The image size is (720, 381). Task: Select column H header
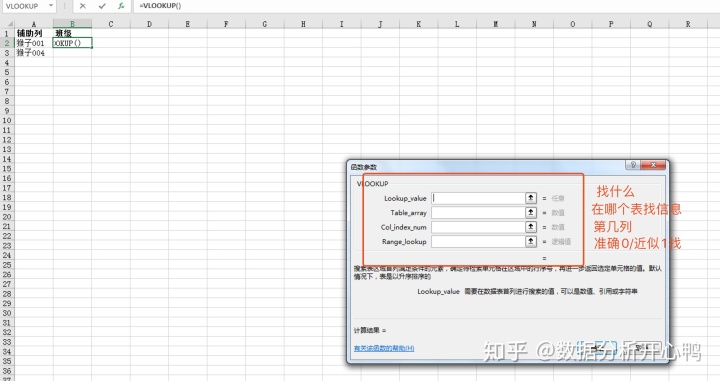[303, 24]
